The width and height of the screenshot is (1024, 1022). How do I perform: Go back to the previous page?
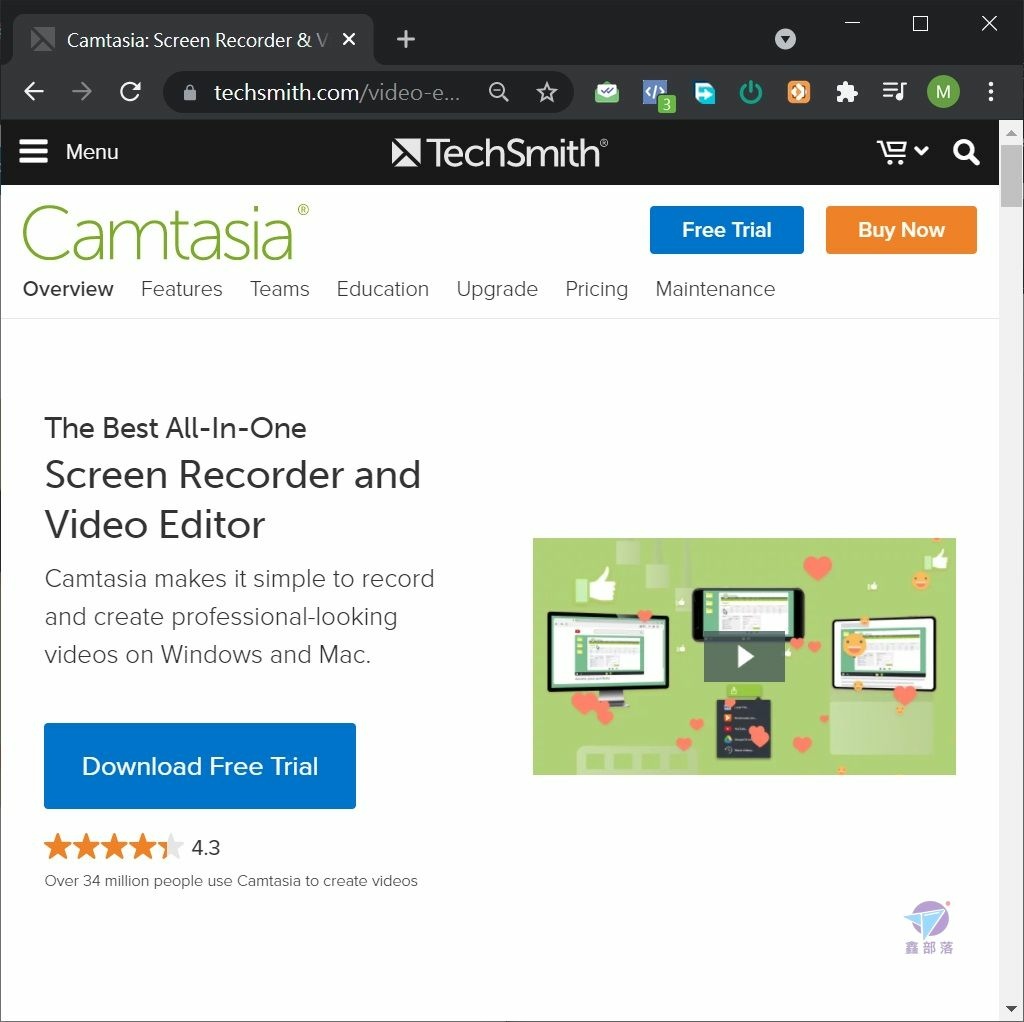click(x=34, y=91)
